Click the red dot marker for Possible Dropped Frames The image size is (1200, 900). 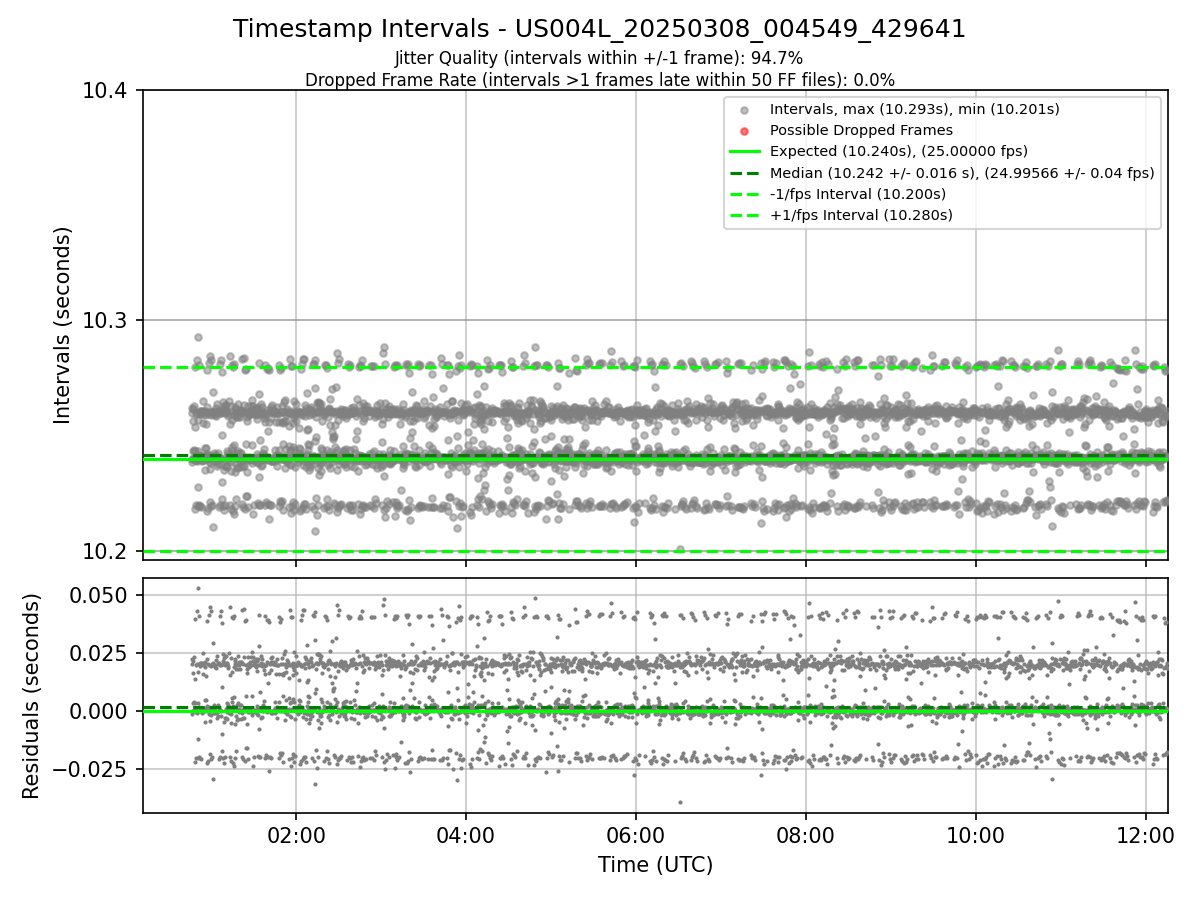coord(743,130)
